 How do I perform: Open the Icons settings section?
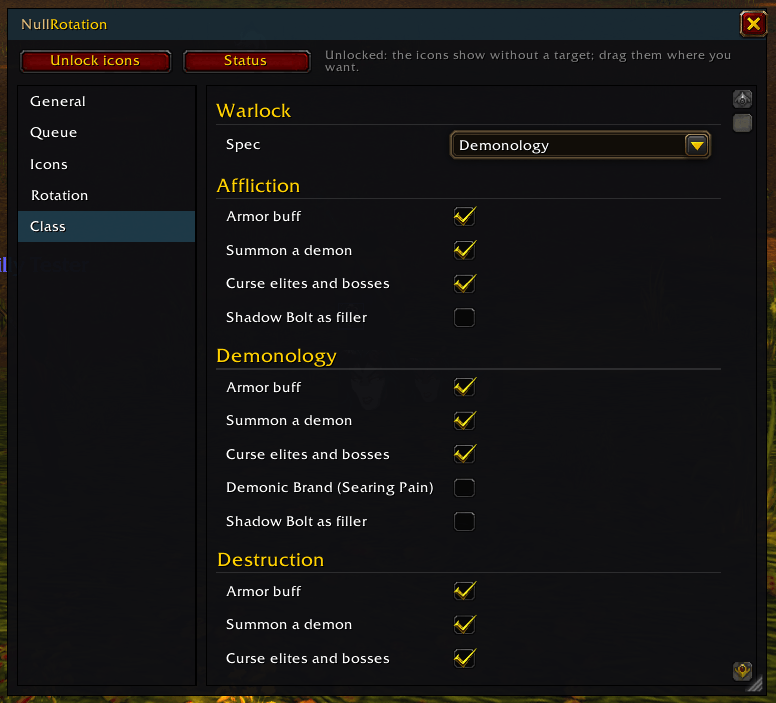[x=106, y=164]
